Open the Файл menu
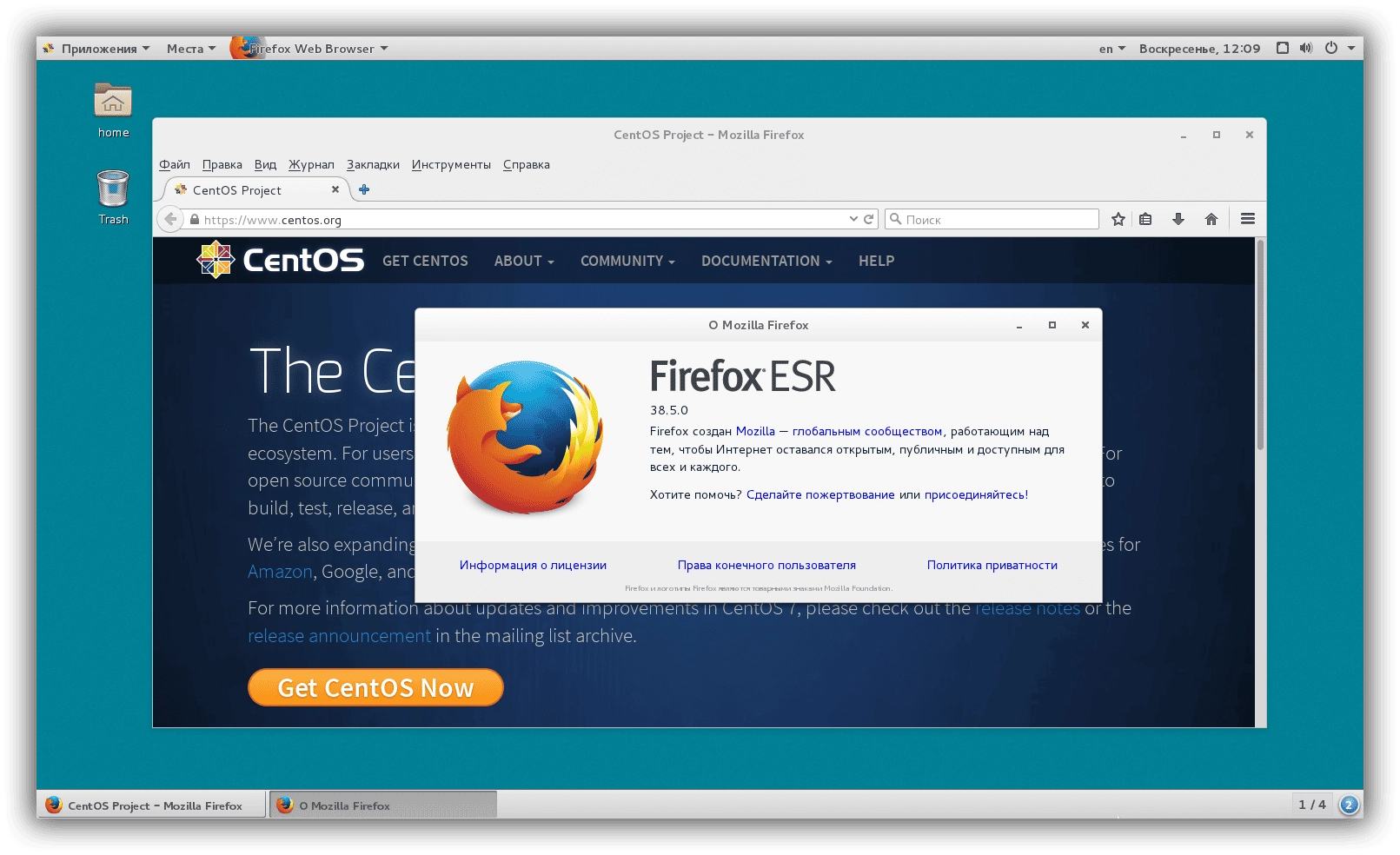 click(x=175, y=164)
